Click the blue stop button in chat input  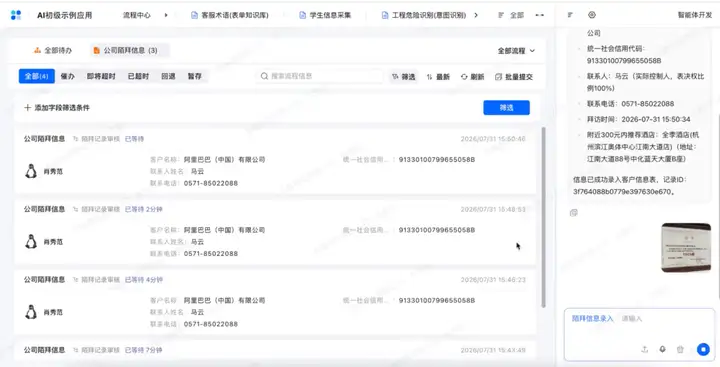pos(703,350)
